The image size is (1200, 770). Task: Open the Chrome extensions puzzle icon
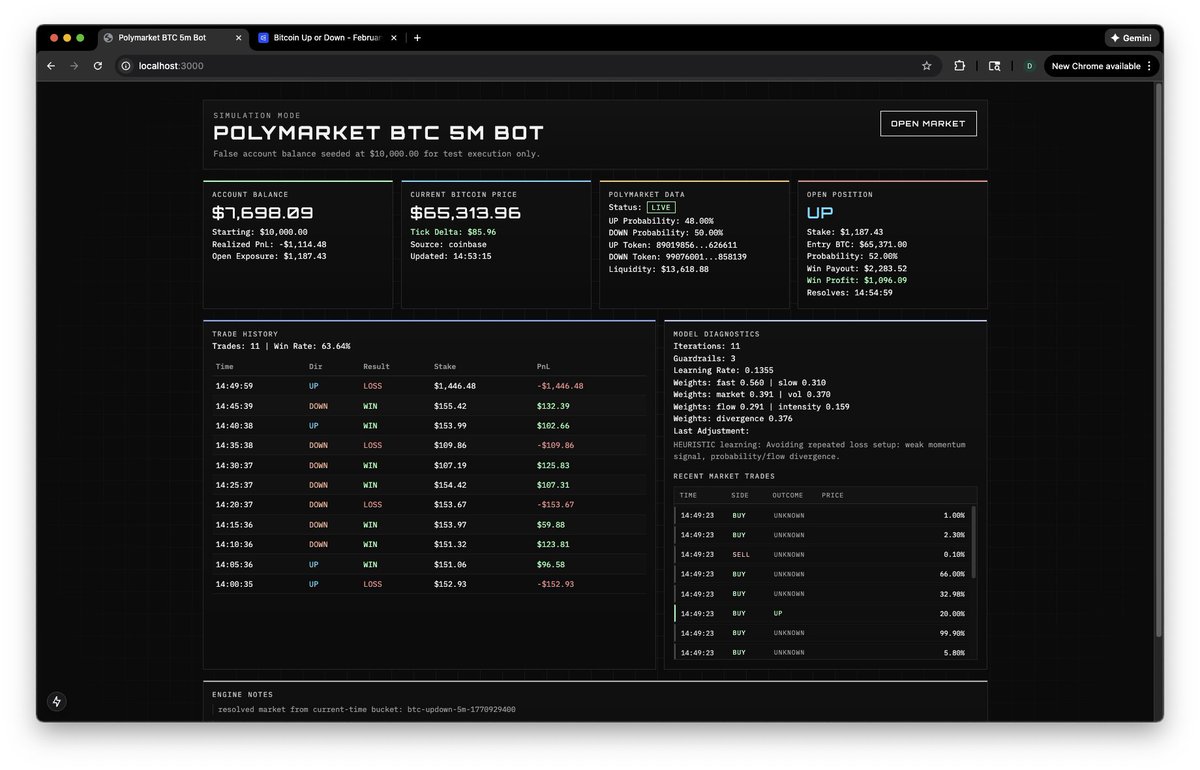(960, 66)
